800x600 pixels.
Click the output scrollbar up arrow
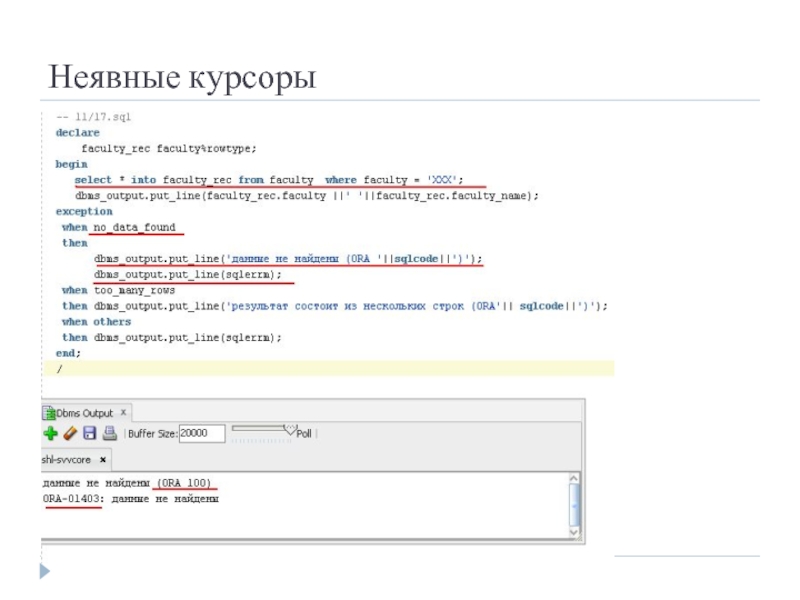tap(574, 479)
